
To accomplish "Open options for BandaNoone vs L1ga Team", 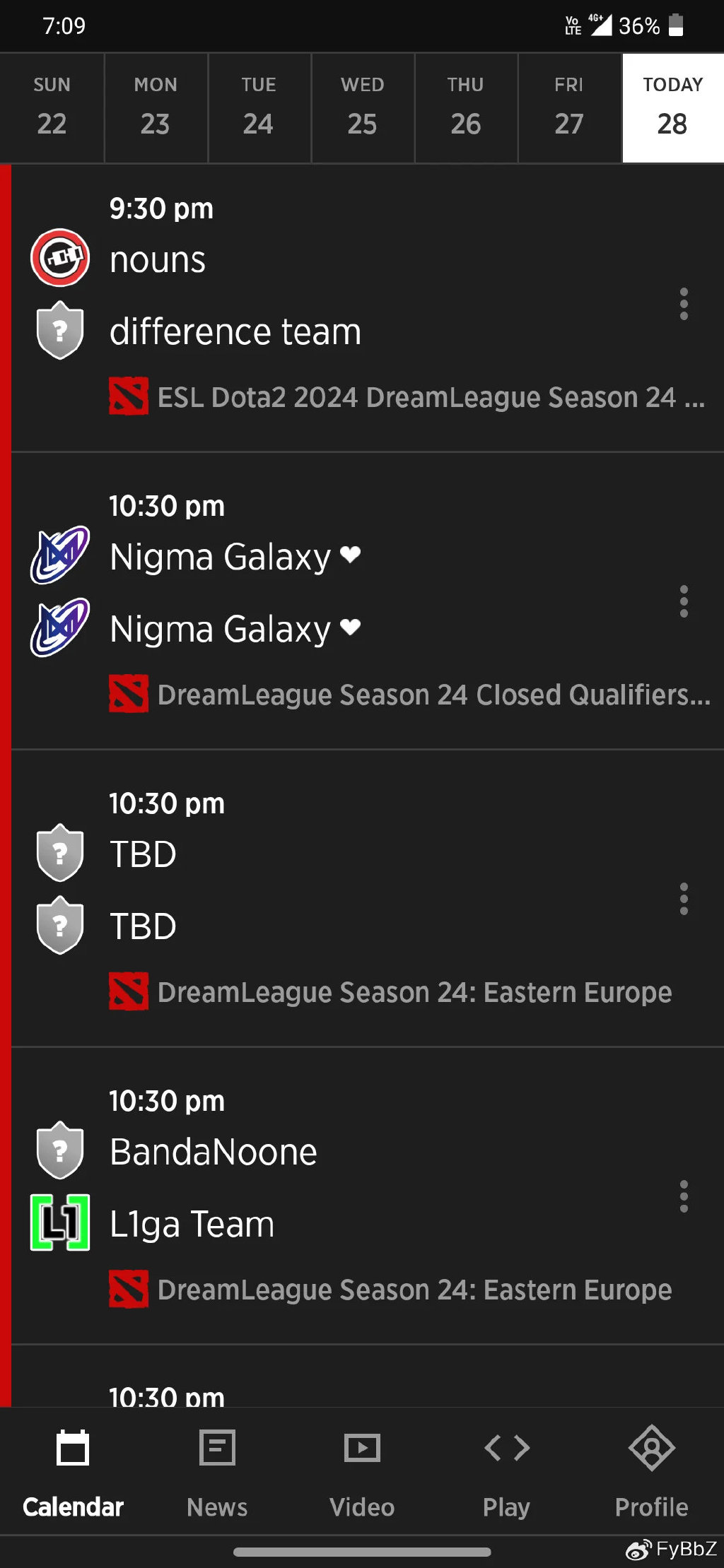I will (x=683, y=1196).
